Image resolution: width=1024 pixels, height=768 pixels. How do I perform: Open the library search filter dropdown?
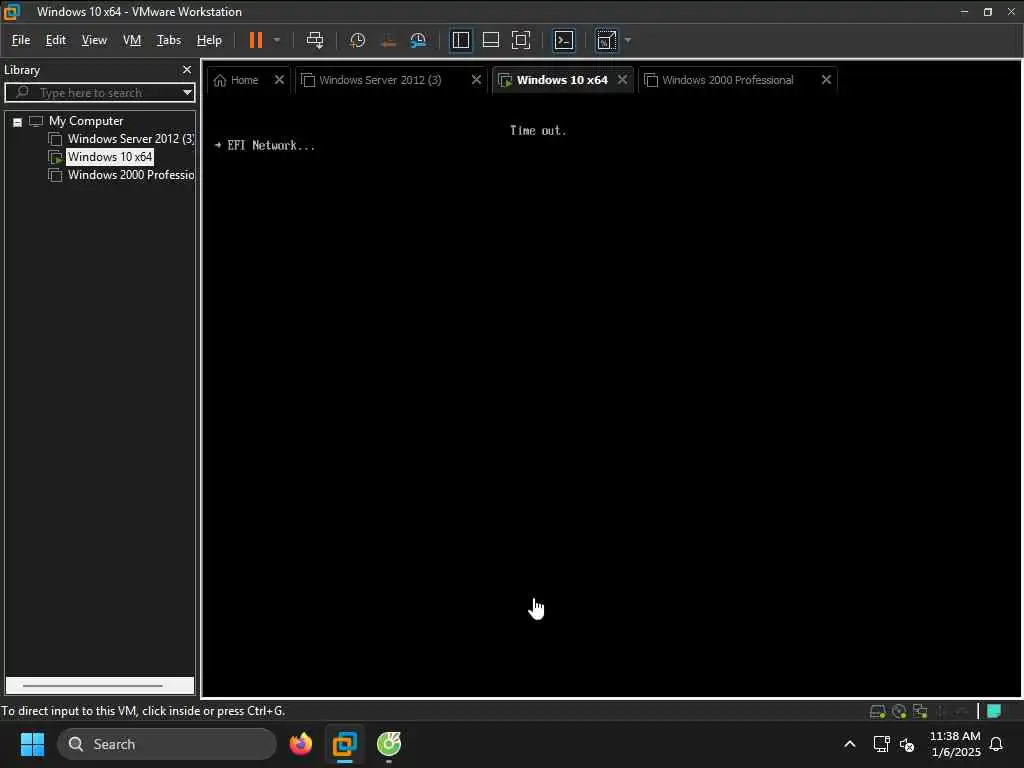pos(187,93)
